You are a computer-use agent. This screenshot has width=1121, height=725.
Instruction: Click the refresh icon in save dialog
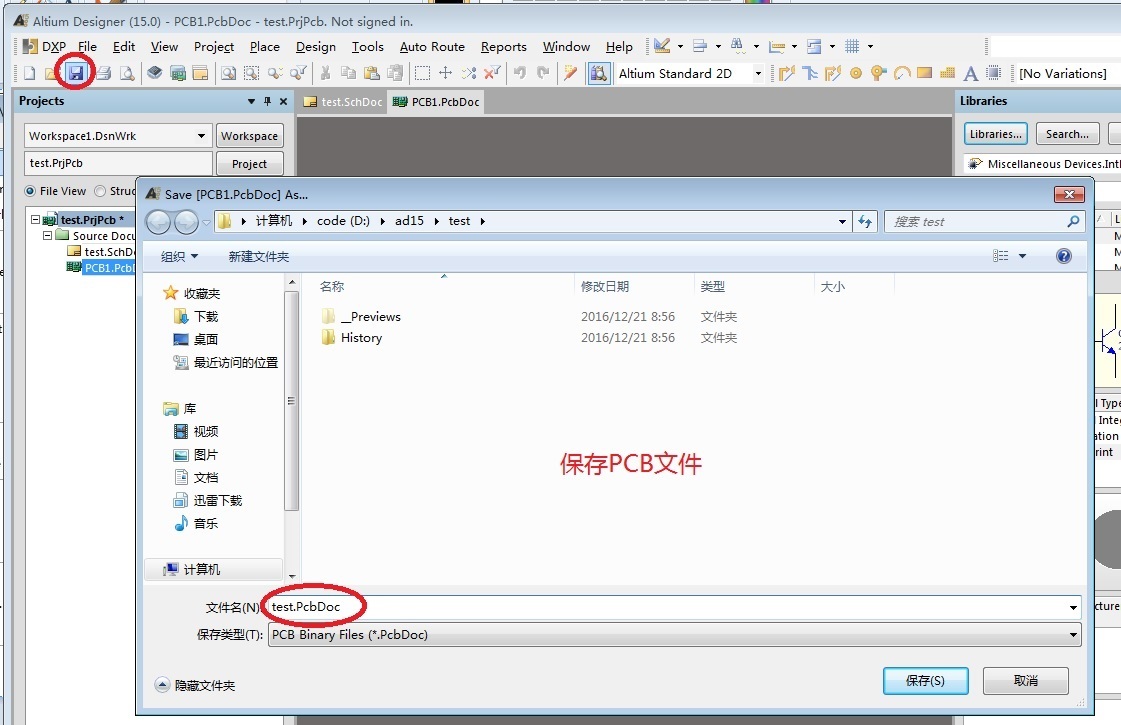point(865,222)
